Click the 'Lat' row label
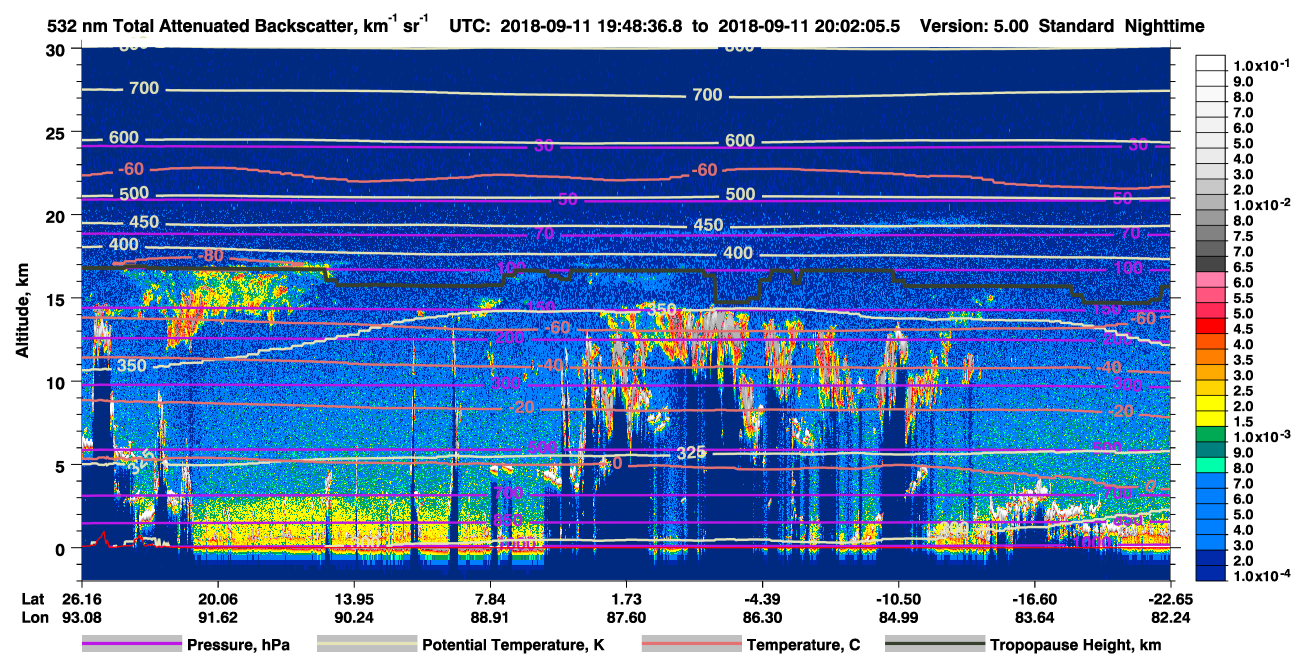 [x=35, y=599]
